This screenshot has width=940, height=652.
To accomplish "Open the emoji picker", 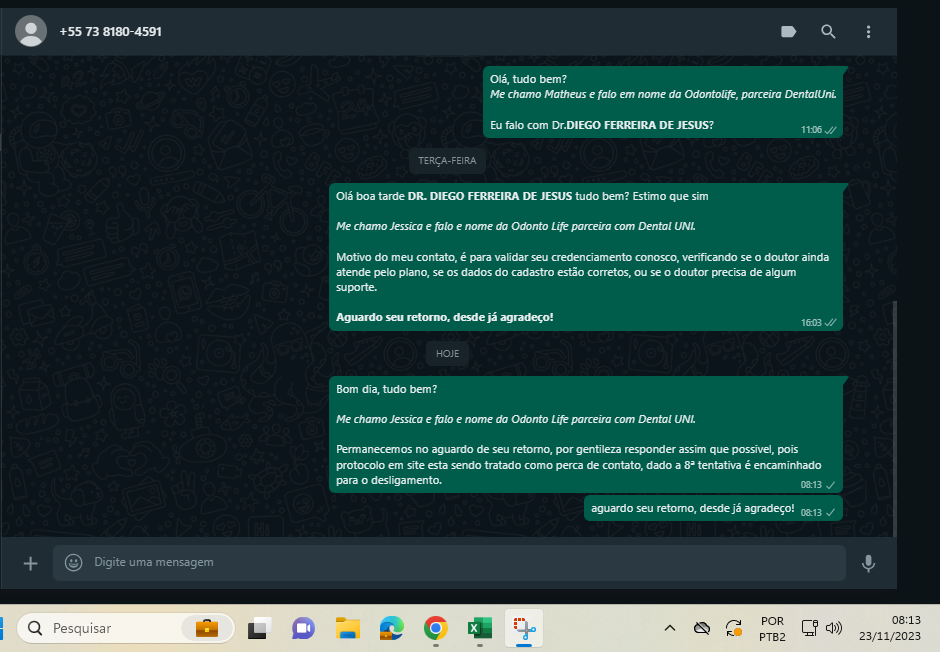I will click(x=73, y=562).
